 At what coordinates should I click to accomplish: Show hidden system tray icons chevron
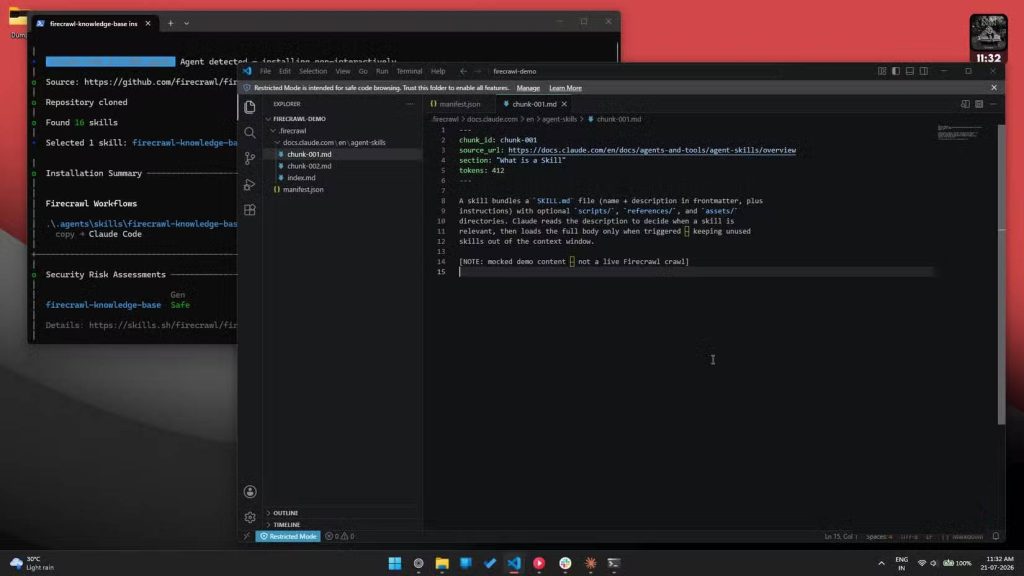(x=881, y=563)
